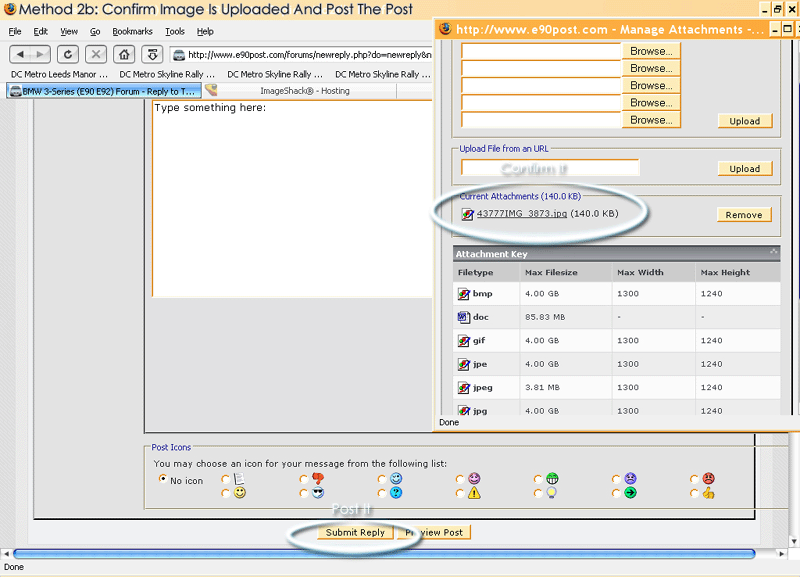This screenshot has height=577, width=800.
Task: Click Upload next to the Browse fields
Action: point(744,121)
